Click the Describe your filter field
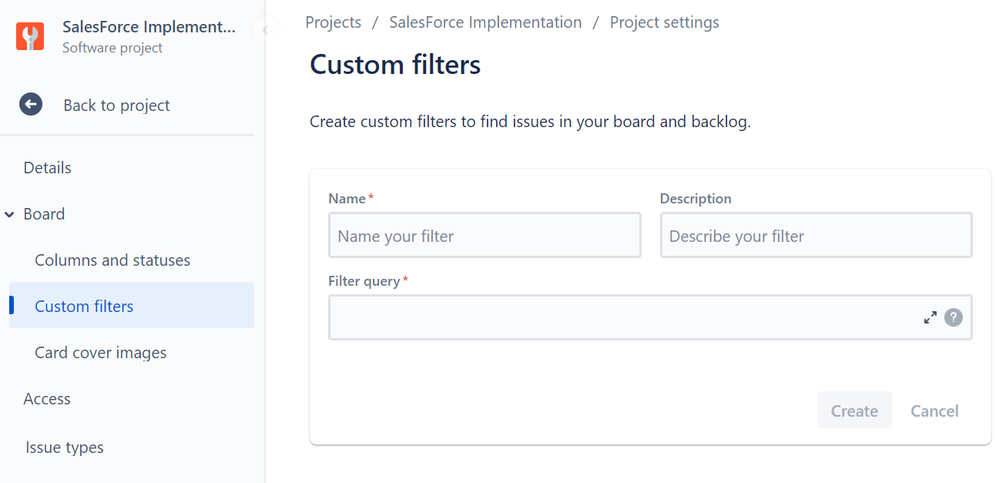999x483 pixels. point(815,236)
